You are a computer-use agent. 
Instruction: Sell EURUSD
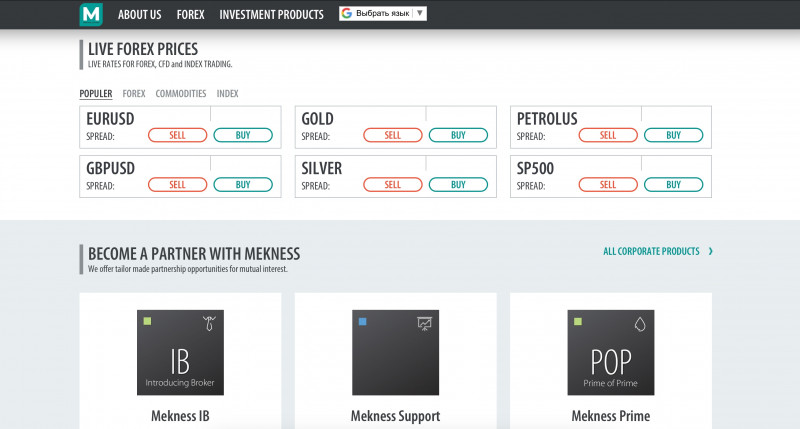tap(178, 135)
